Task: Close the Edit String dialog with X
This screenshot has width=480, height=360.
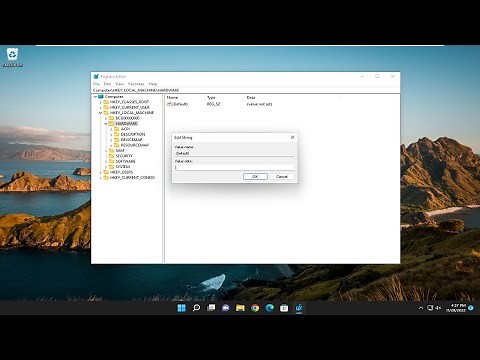Action: click(293, 137)
